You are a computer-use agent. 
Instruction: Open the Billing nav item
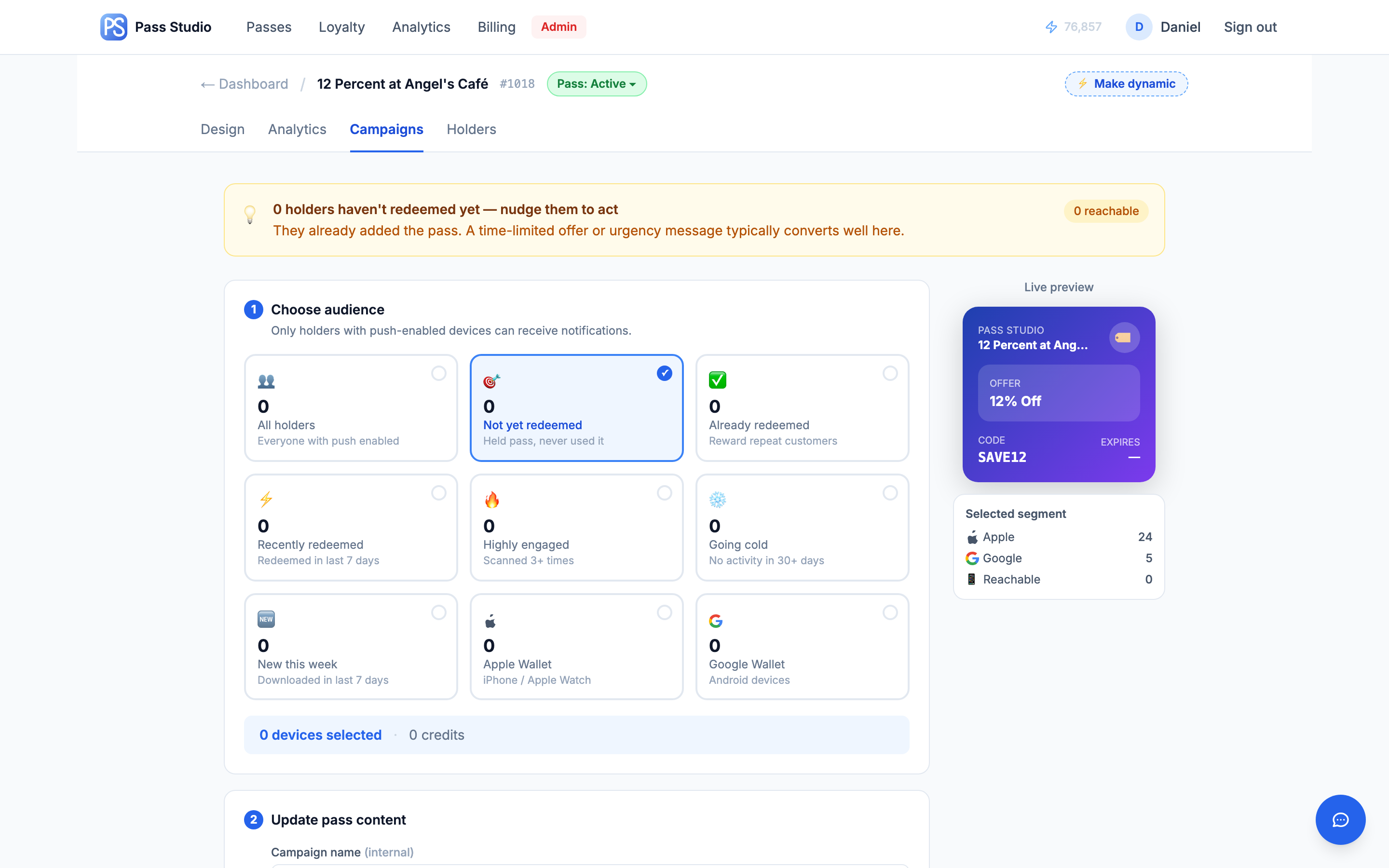(496, 27)
